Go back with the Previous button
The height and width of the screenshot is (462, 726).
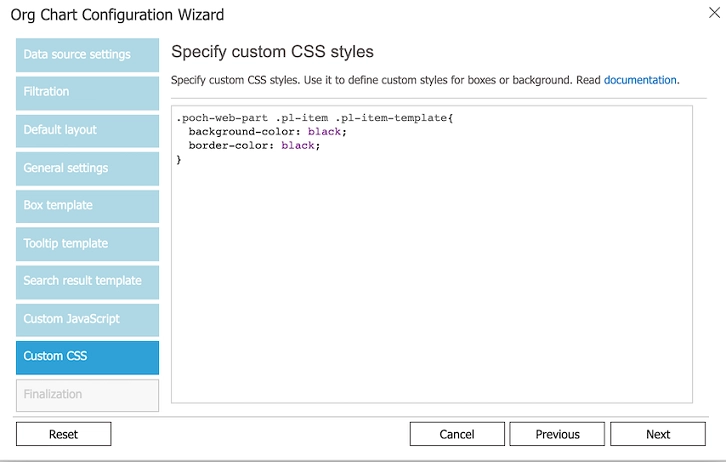click(557, 434)
